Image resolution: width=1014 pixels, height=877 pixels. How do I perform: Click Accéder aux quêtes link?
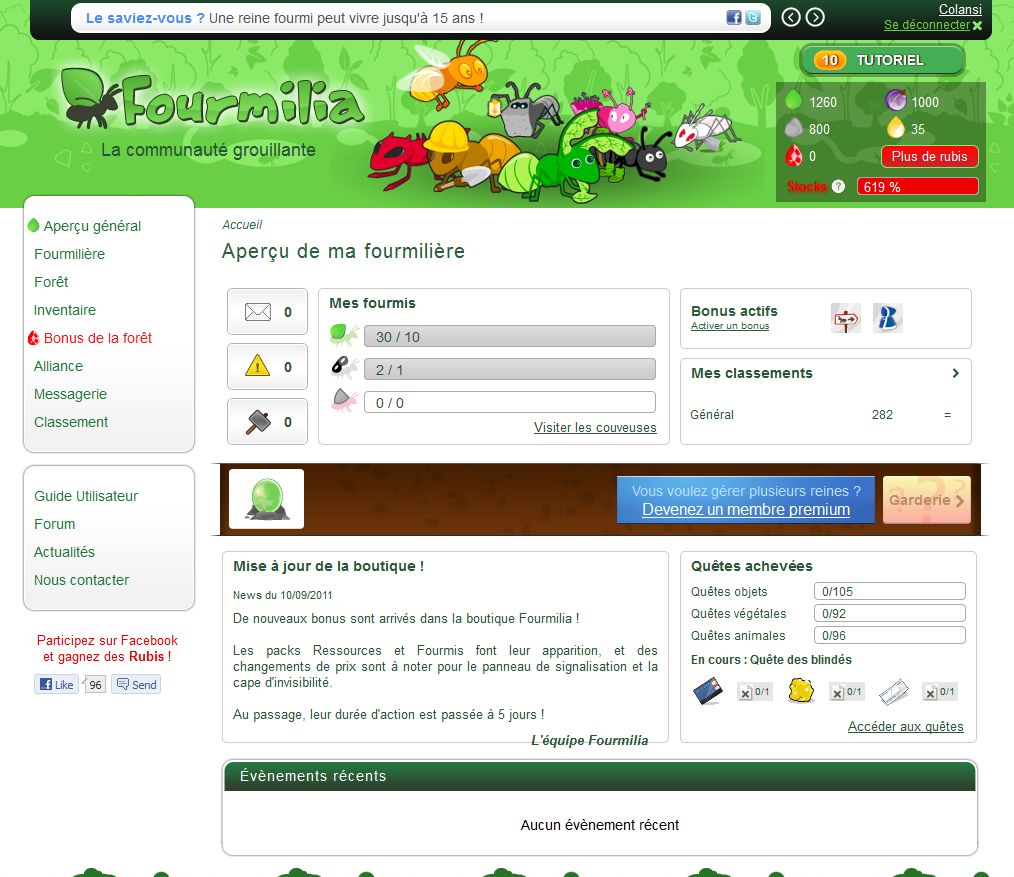point(905,726)
